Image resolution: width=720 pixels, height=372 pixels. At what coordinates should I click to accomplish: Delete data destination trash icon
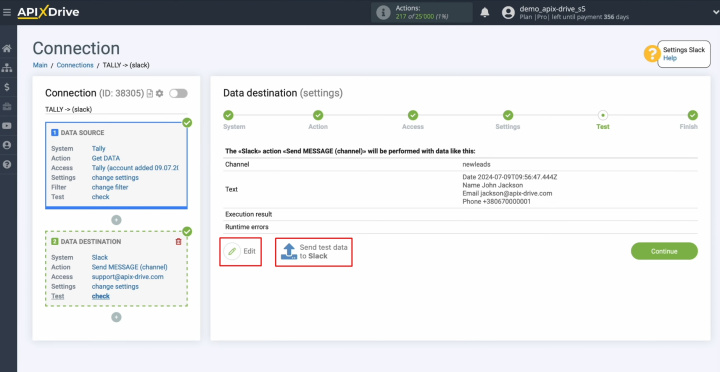179,242
